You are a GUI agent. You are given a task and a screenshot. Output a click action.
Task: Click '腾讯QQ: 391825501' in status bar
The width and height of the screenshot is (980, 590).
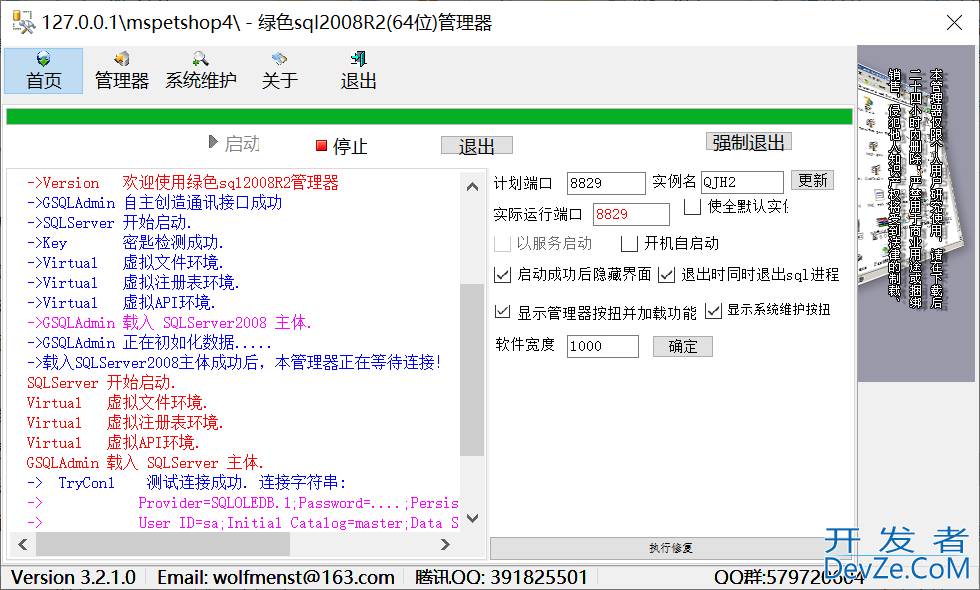tap(501, 577)
